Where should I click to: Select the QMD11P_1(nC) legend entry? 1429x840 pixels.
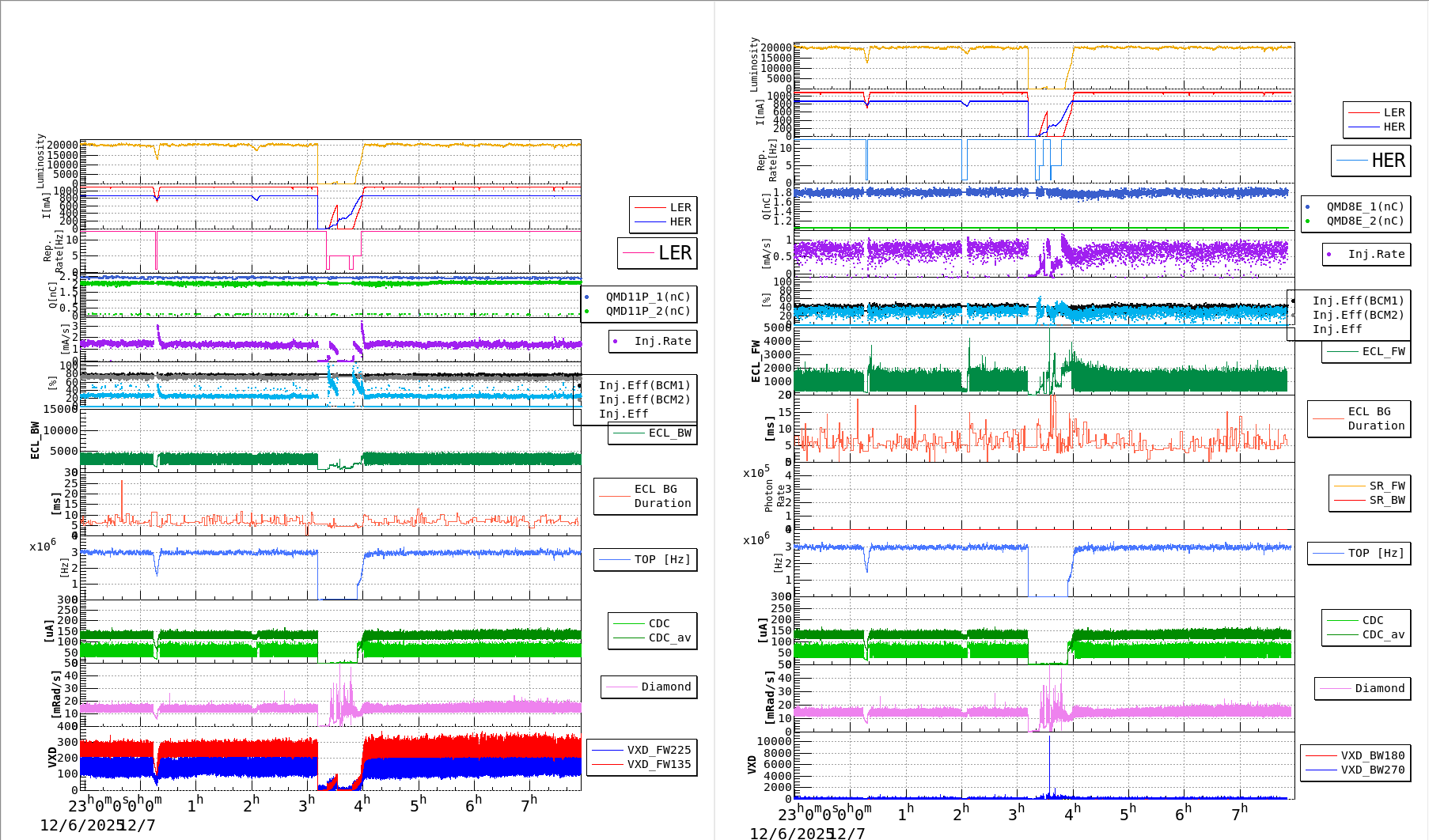tap(647, 297)
